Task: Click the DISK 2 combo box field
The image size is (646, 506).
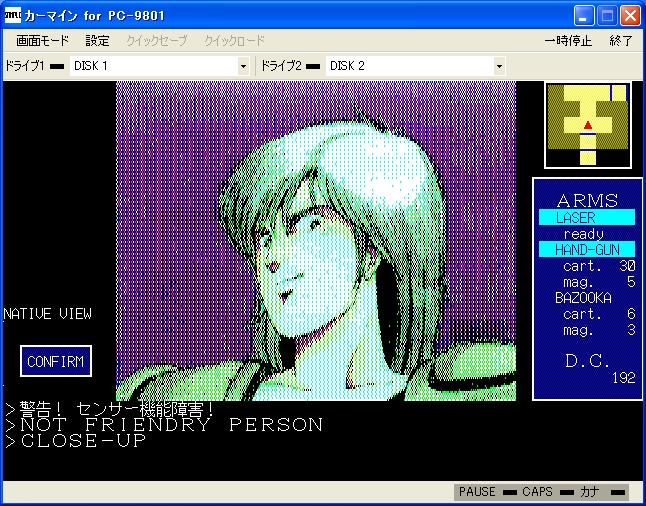Action: [416, 66]
